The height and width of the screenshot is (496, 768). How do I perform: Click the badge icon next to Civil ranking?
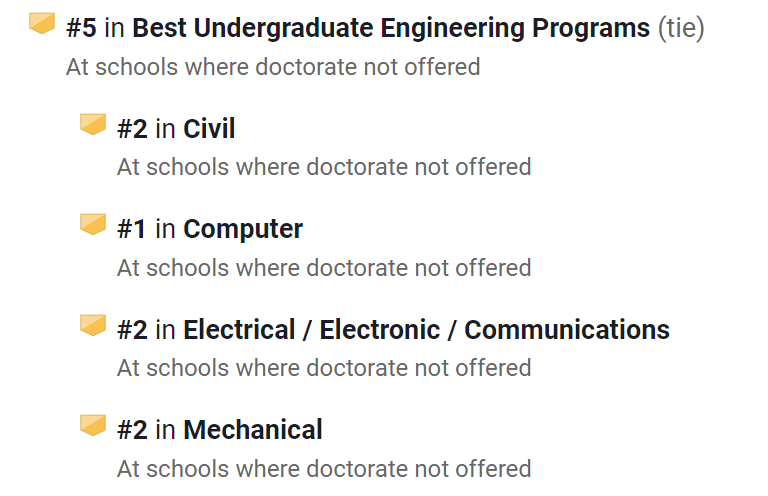coord(93,124)
